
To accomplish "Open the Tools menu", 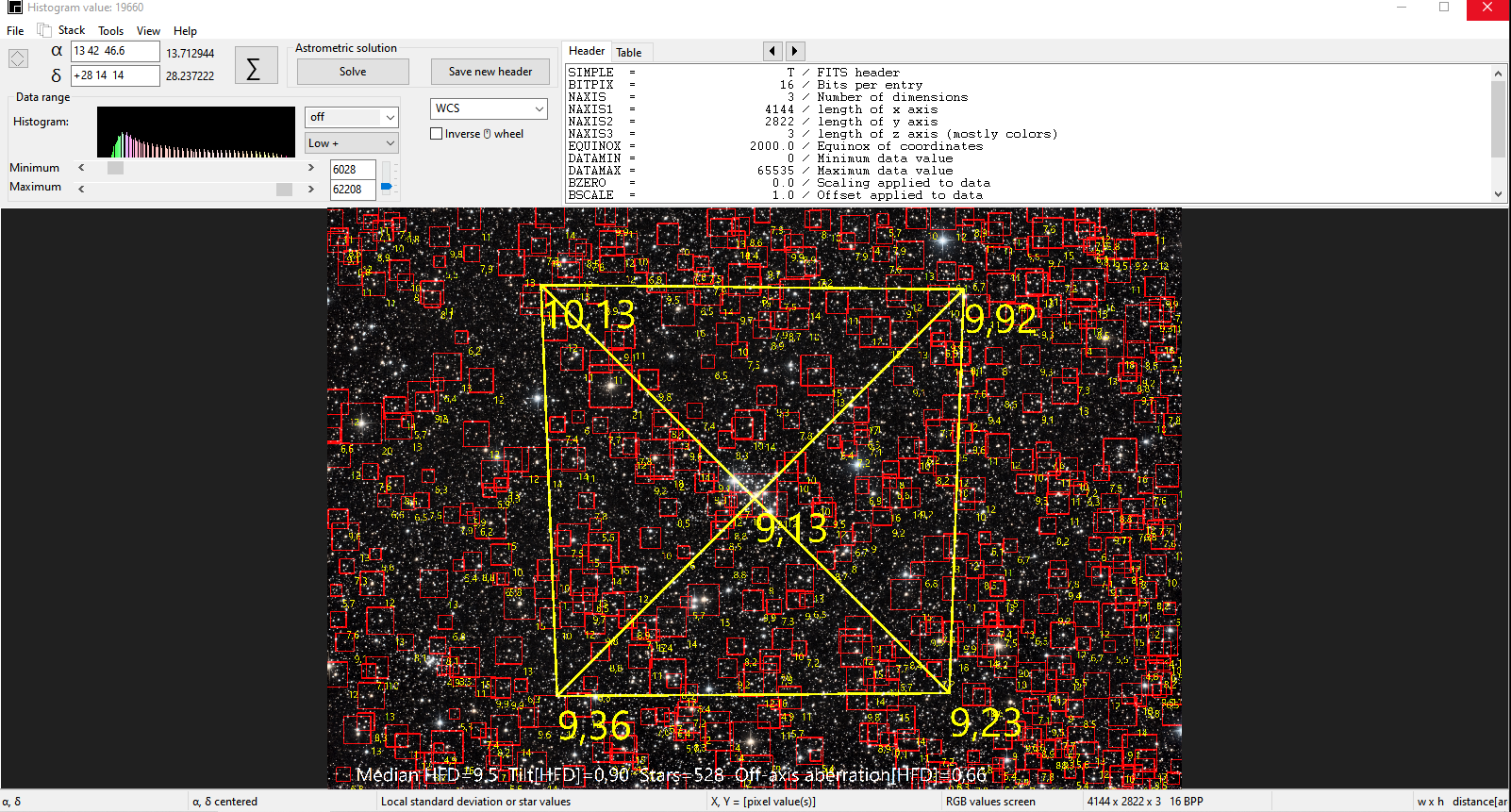I will (111, 31).
